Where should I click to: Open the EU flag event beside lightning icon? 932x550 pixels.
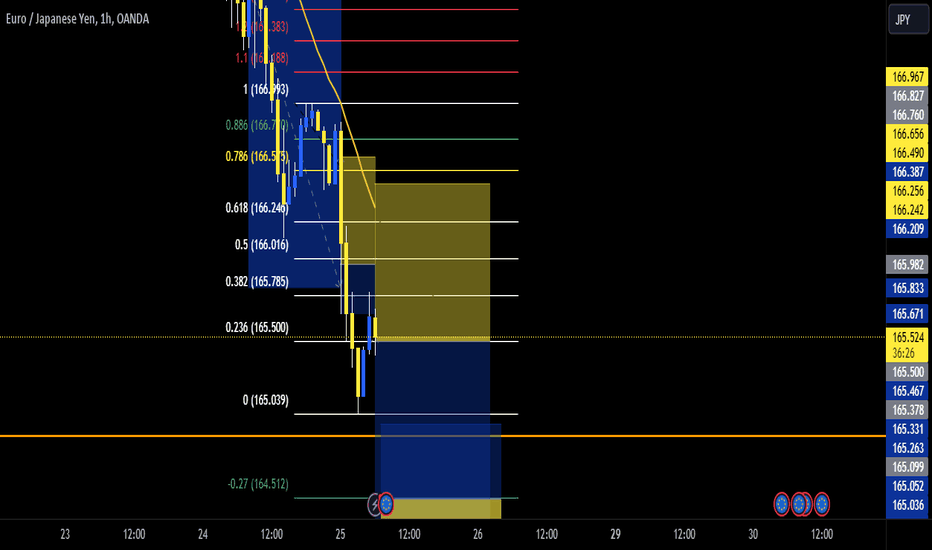(386, 504)
